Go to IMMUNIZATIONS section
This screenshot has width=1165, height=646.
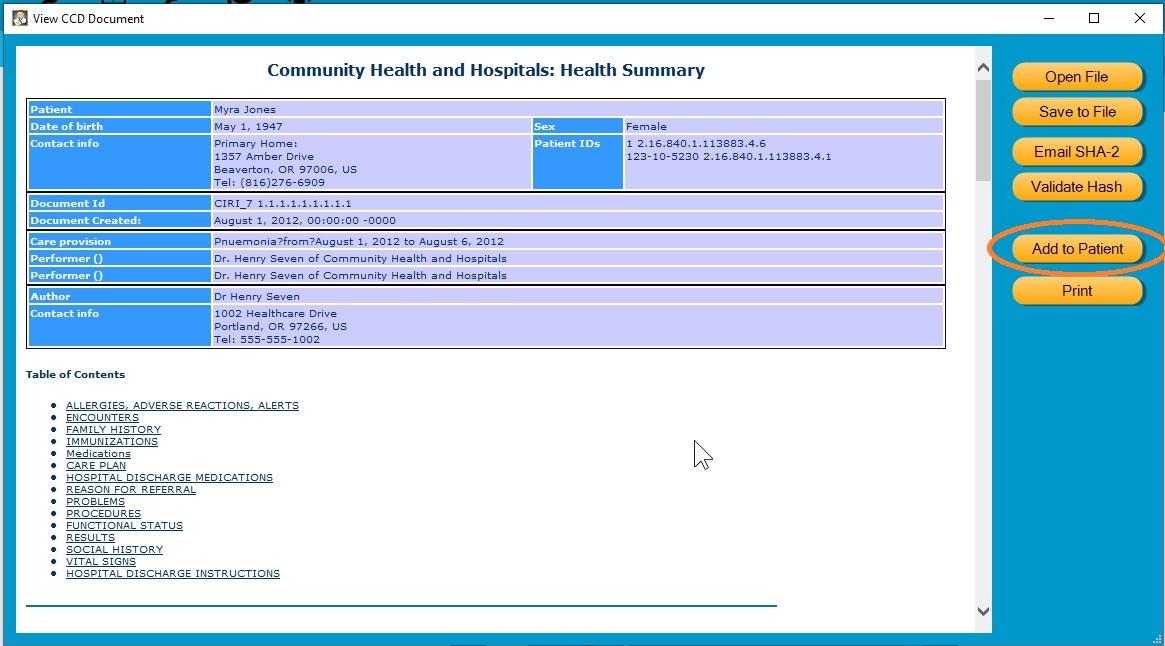[x=112, y=441]
